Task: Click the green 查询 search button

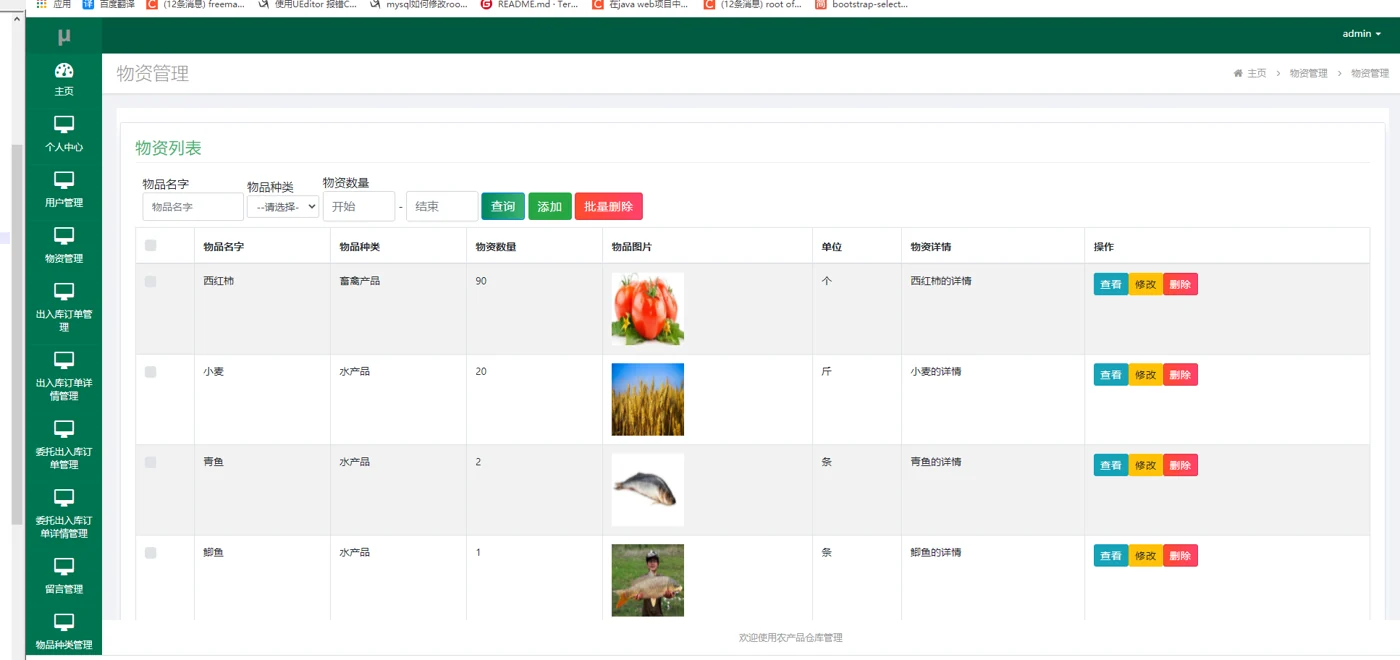Action: (x=503, y=206)
